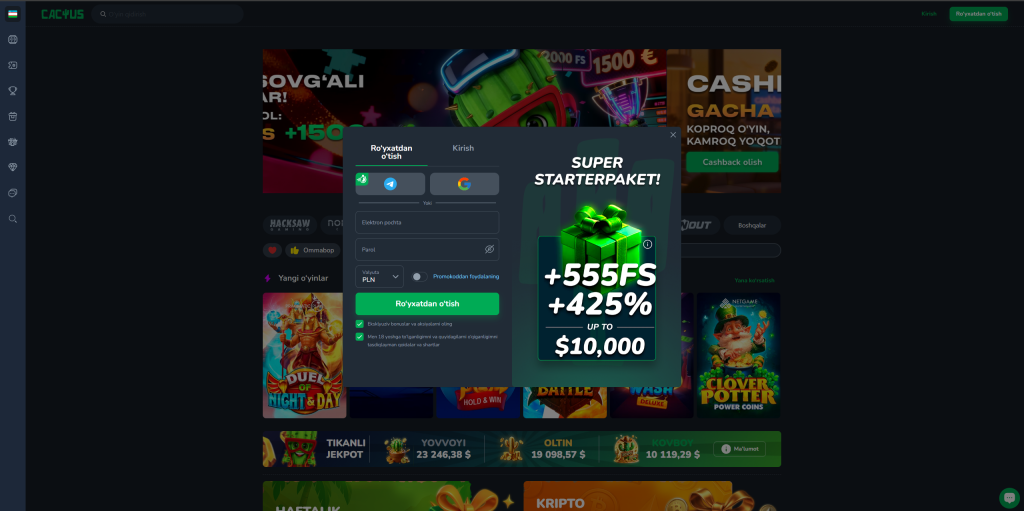Viewport: 1024px width, 511px height.
Task: Click the heart favorites filter icon
Action: point(272,250)
